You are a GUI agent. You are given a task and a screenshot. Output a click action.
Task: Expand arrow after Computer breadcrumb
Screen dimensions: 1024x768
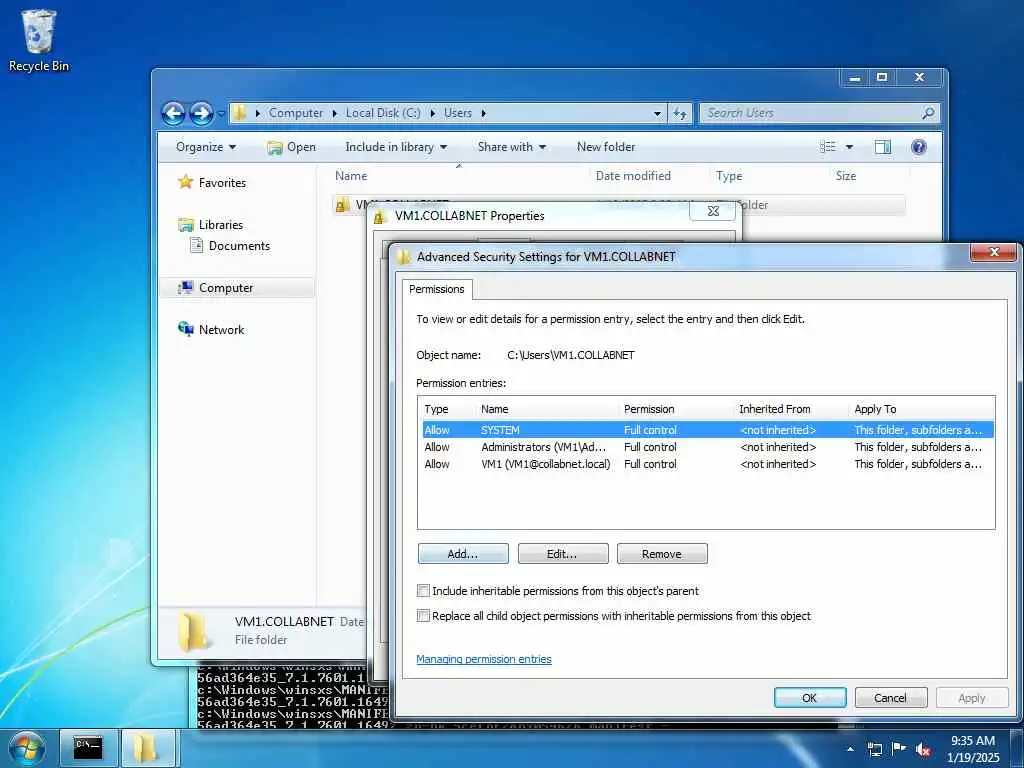click(x=334, y=113)
